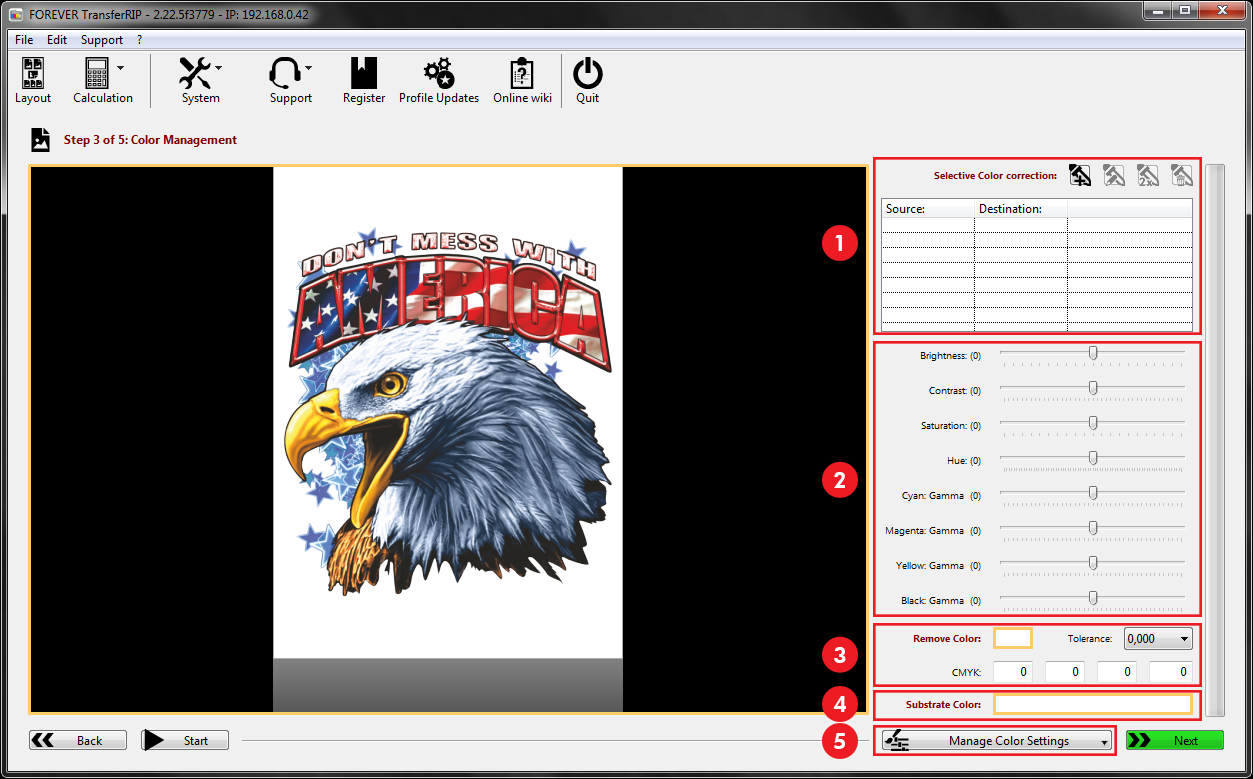
Task: Focus the third CMYK value field
Action: 1117,672
